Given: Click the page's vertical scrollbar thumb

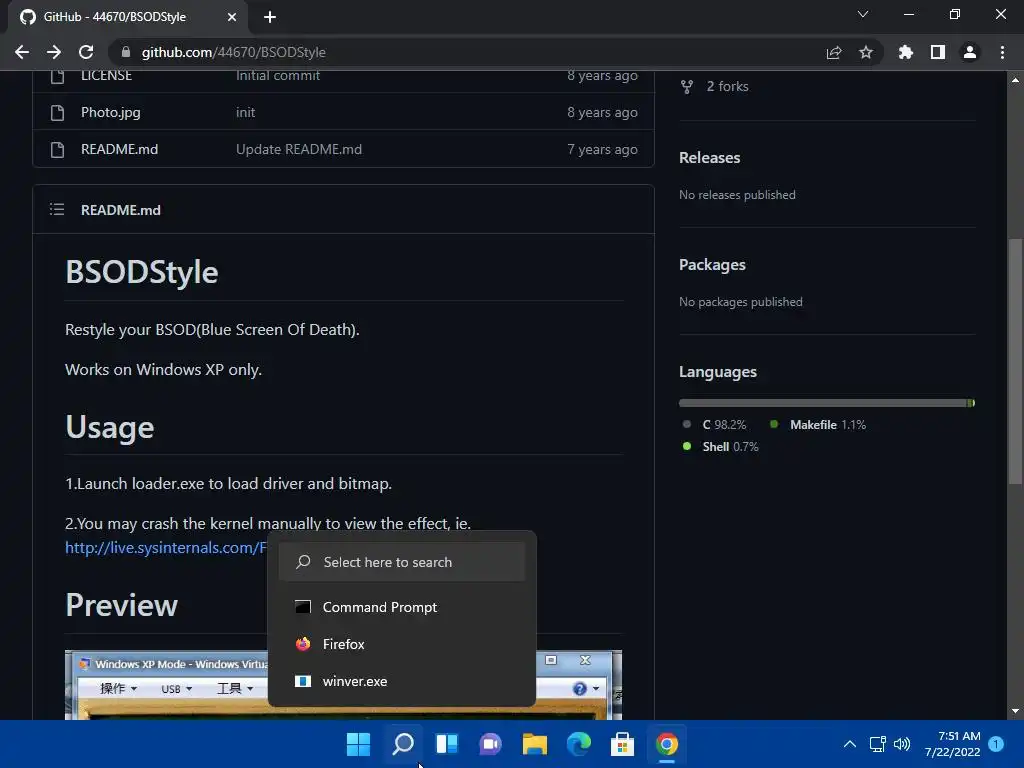Looking at the screenshot, I should pyautogui.click(x=1015, y=361).
